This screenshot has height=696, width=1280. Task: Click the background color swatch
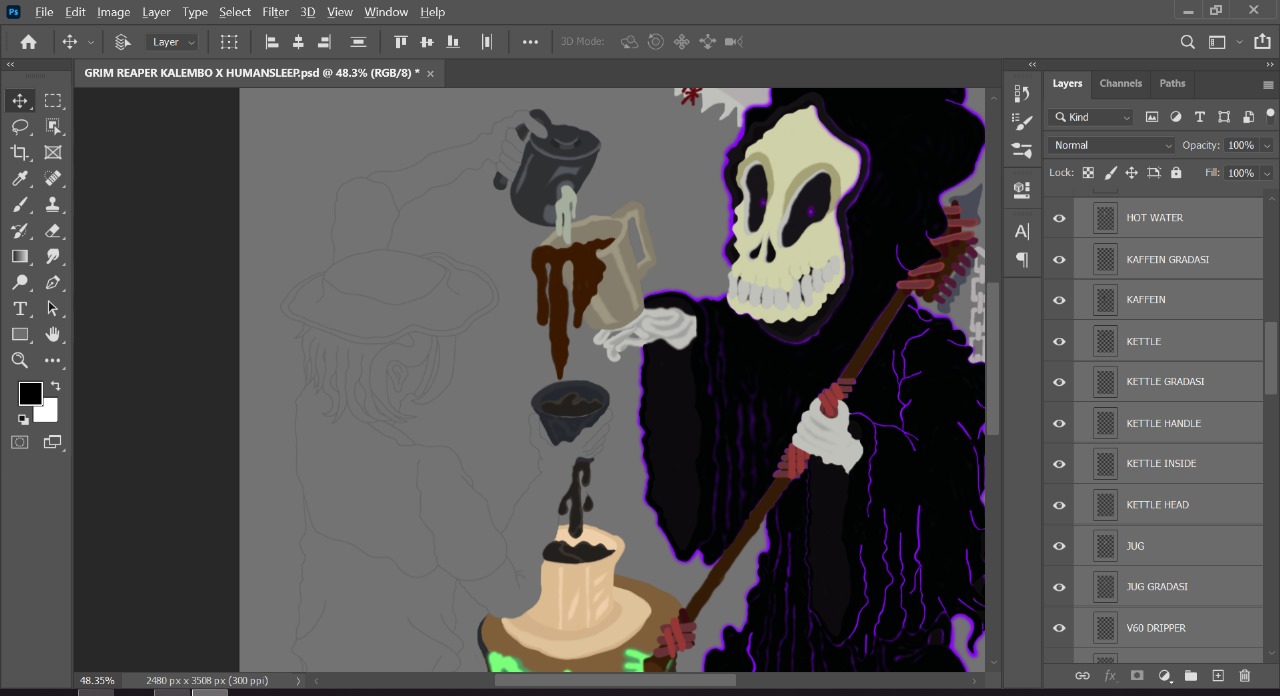[x=48, y=412]
